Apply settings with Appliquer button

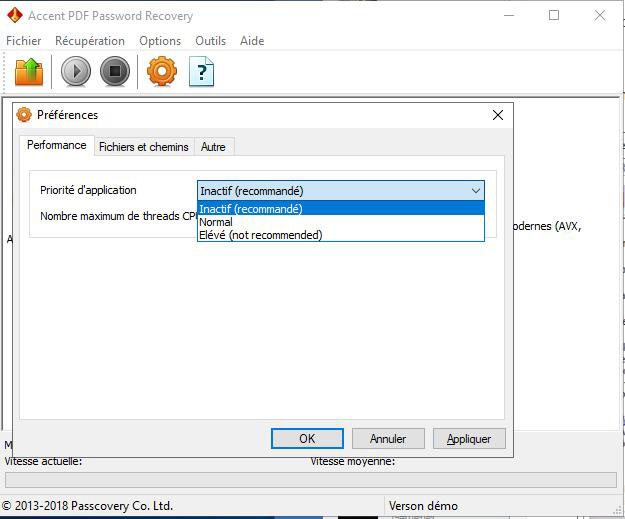tap(469, 439)
